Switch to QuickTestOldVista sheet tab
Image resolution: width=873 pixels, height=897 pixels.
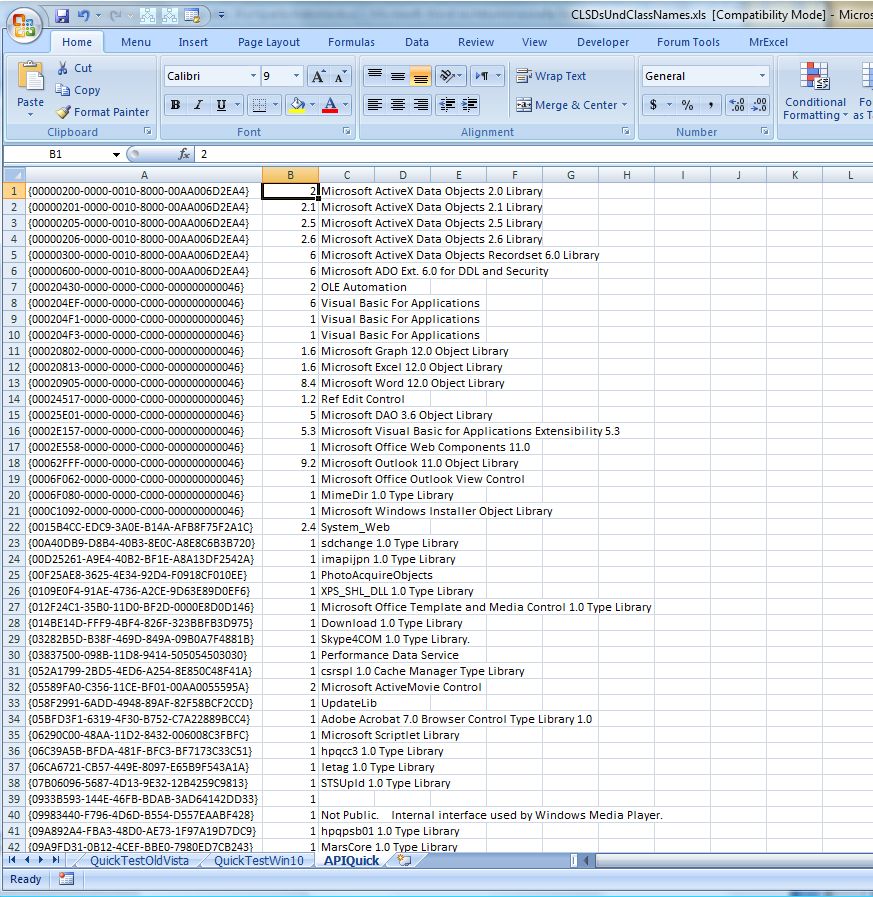pos(139,860)
